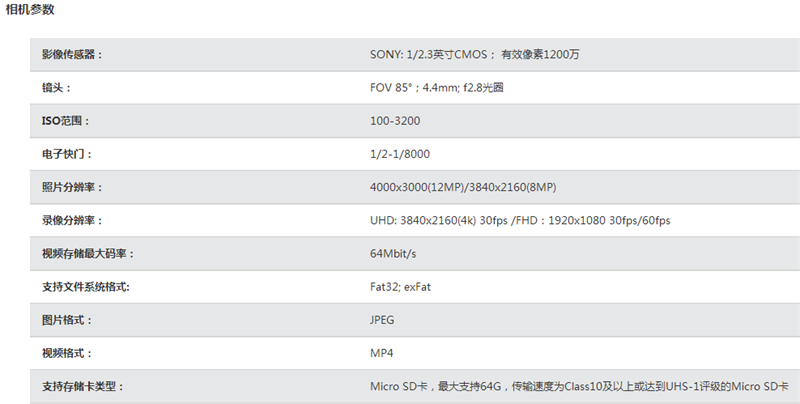Click the 相机参数 section heading
The image size is (800, 404).
click(31, 10)
